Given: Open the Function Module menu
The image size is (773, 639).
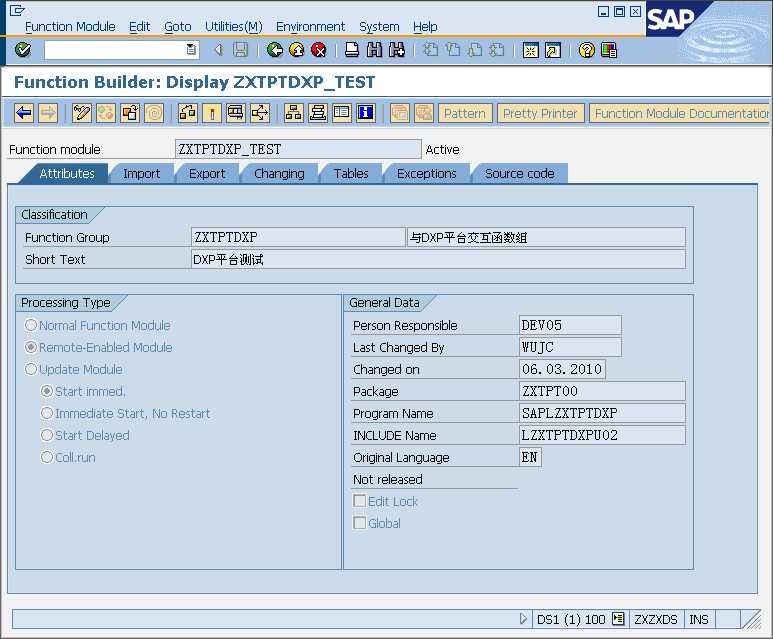Looking at the screenshot, I should [x=70, y=27].
